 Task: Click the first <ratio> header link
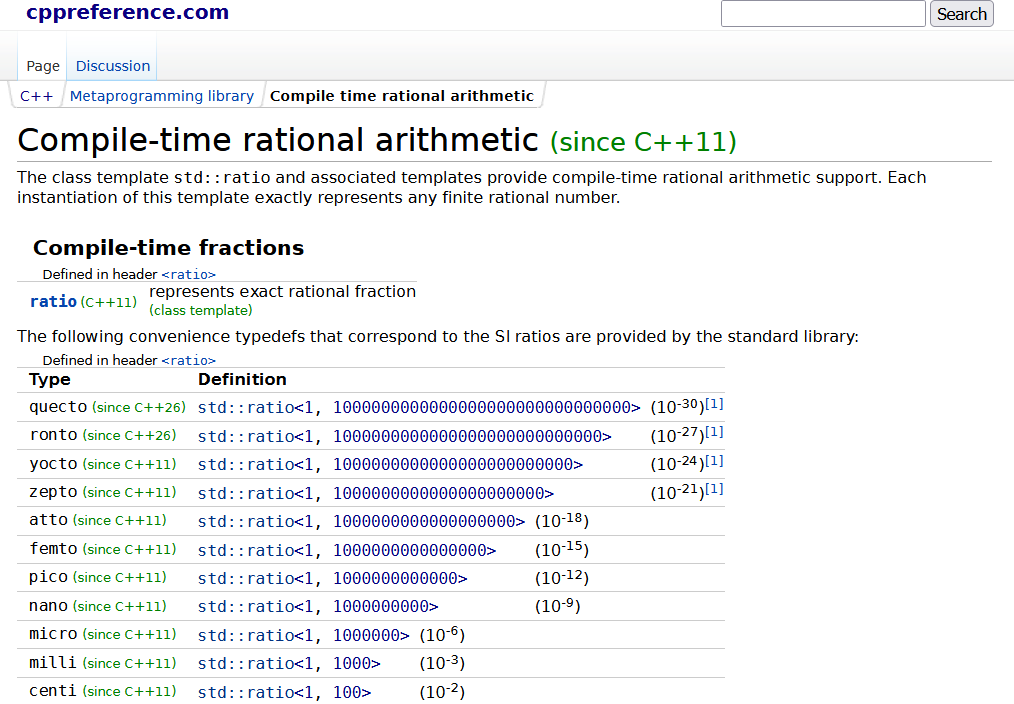point(188,274)
